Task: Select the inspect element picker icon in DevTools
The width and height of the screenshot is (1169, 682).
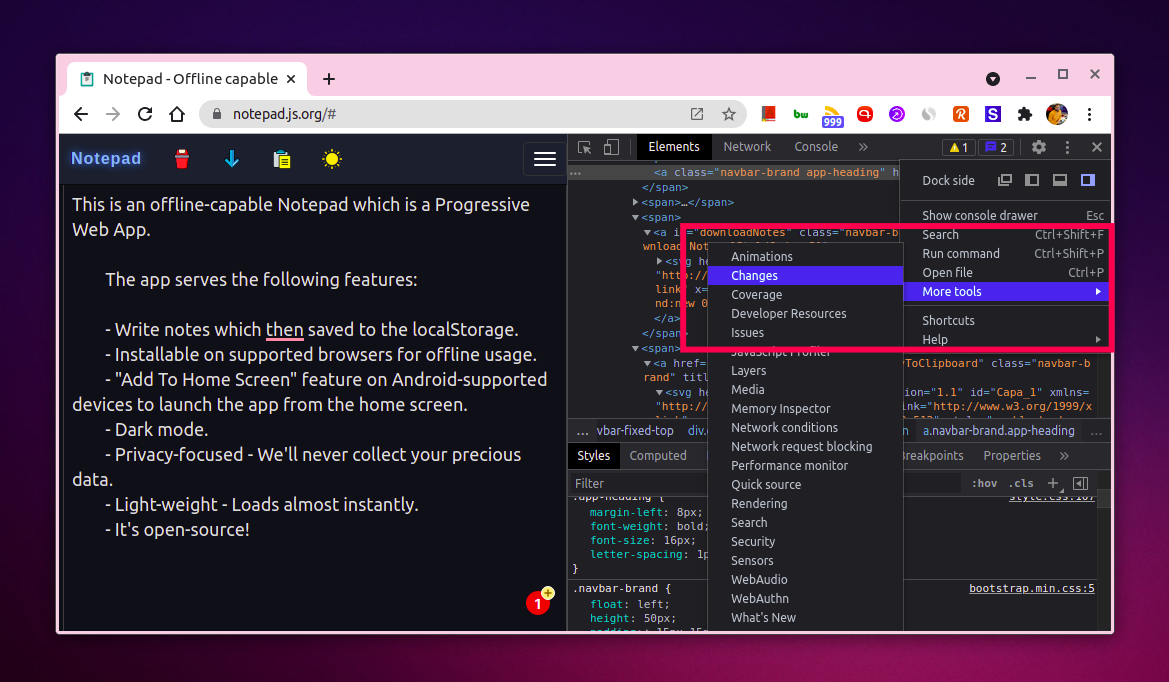Action: point(584,148)
